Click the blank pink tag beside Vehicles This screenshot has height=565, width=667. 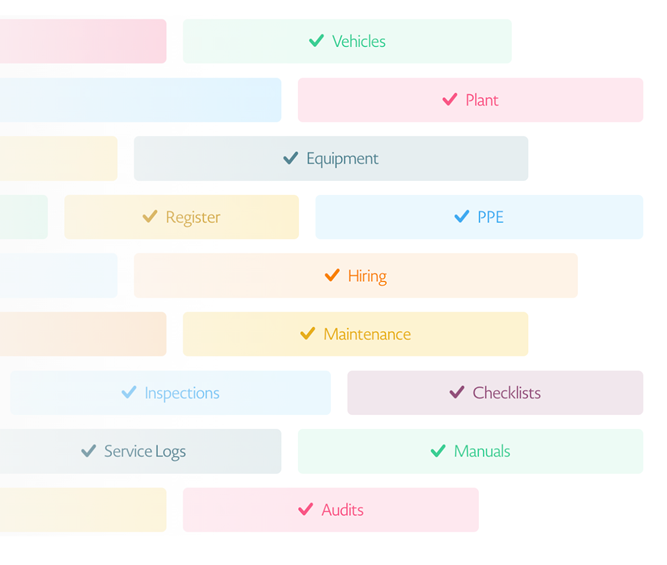pos(83,41)
